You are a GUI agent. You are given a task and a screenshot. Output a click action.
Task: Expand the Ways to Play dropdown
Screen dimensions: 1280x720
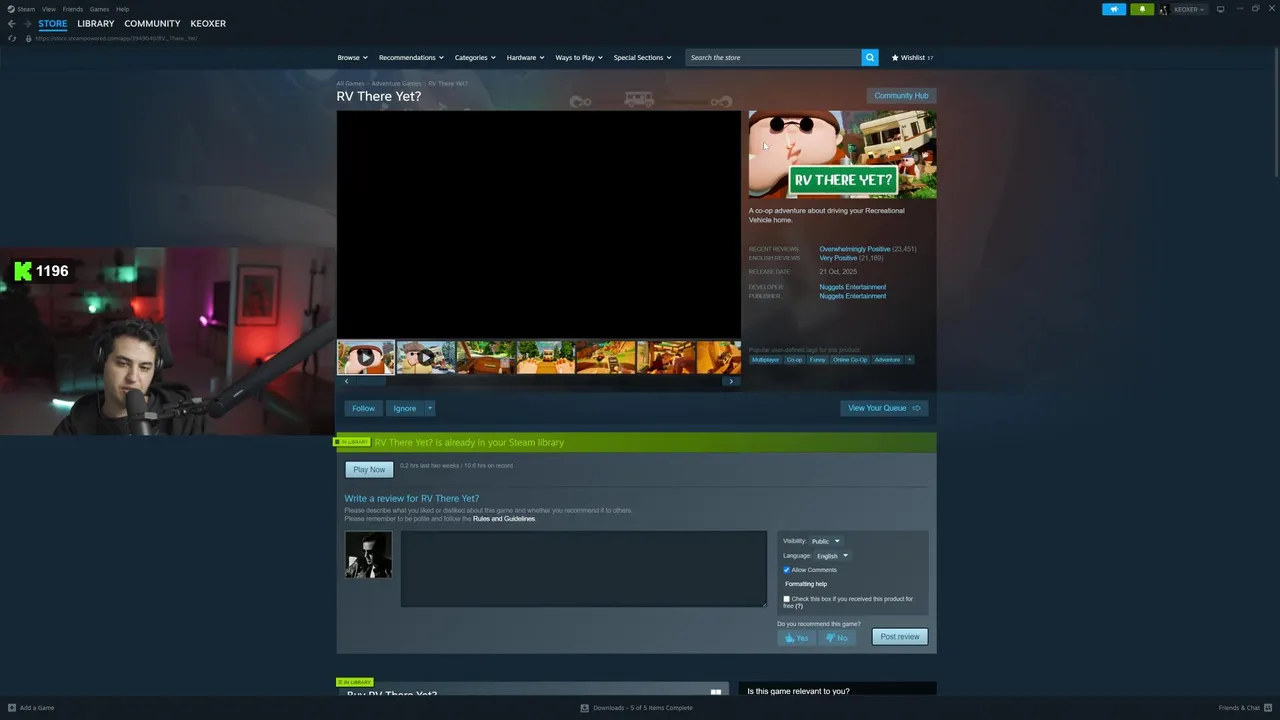(579, 57)
